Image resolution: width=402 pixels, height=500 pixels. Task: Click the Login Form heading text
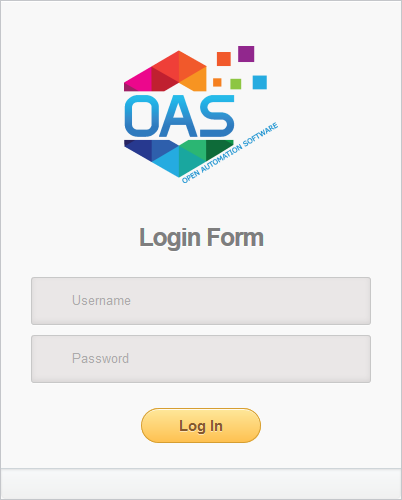[x=201, y=237]
